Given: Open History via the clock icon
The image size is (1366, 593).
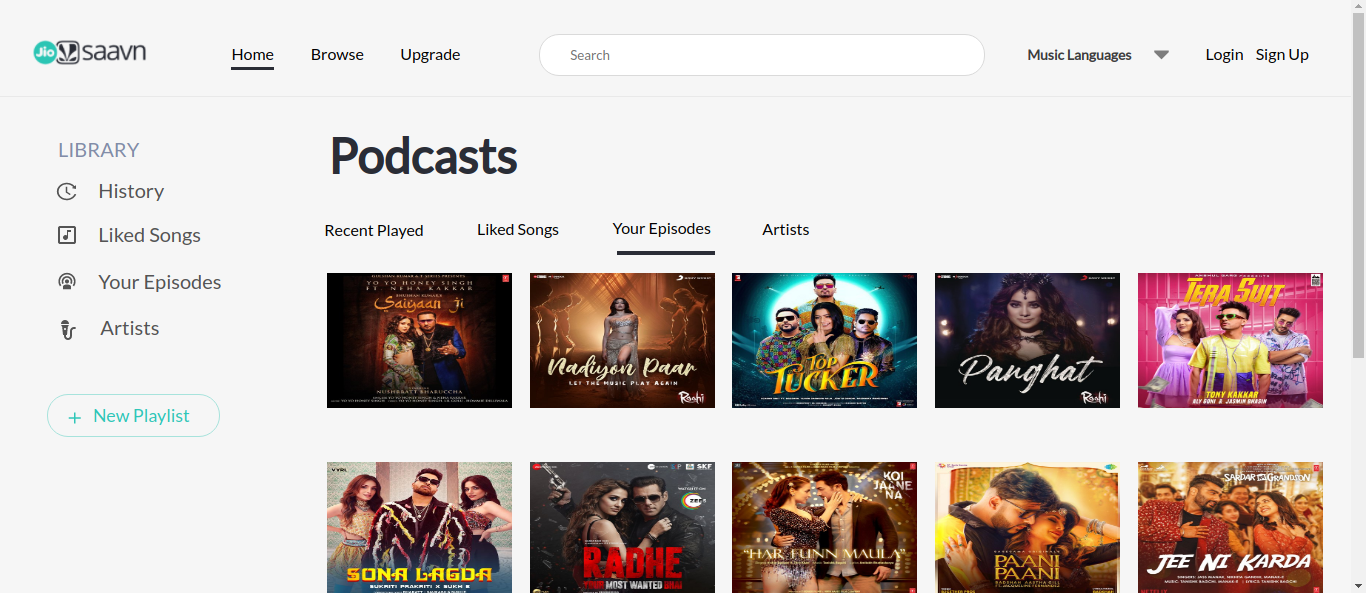Looking at the screenshot, I should [x=66, y=190].
